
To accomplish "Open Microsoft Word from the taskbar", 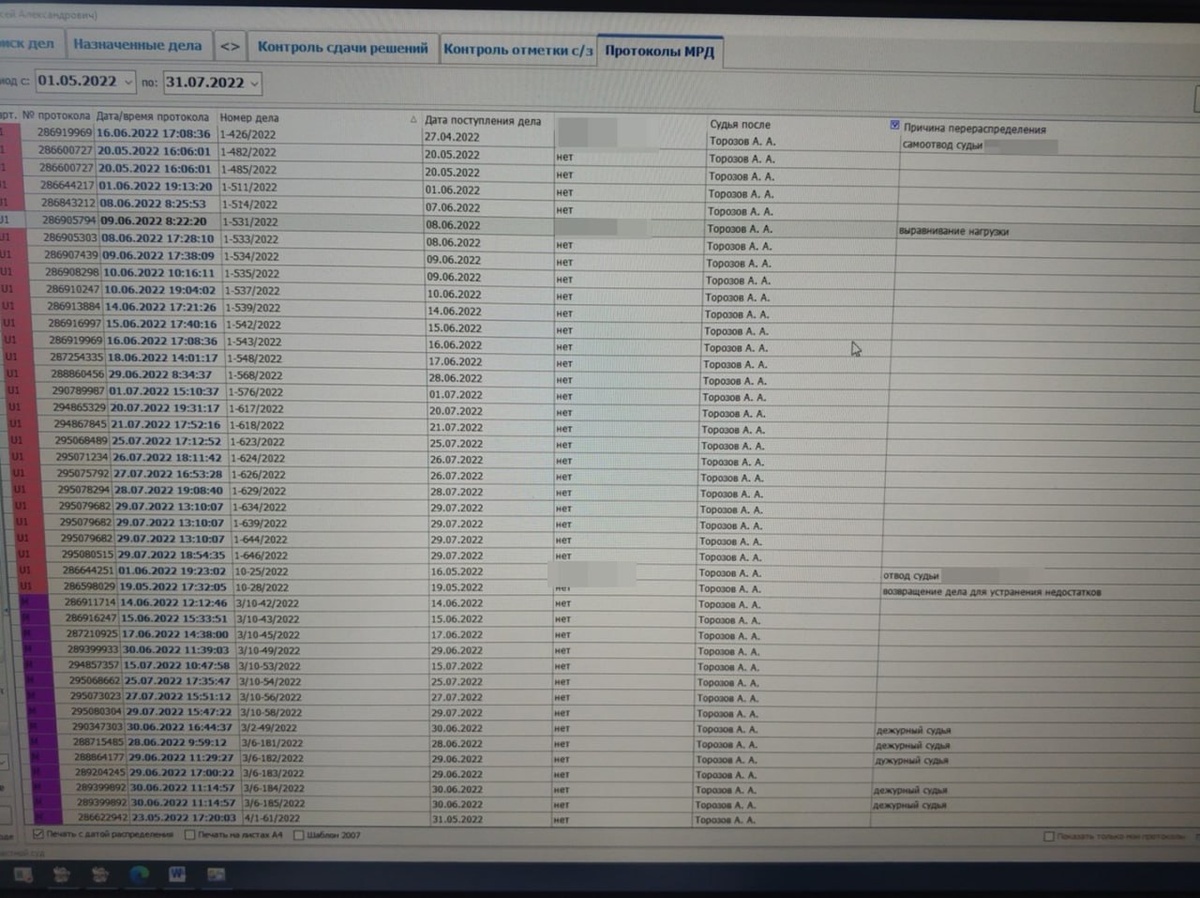I will [x=177, y=874].
